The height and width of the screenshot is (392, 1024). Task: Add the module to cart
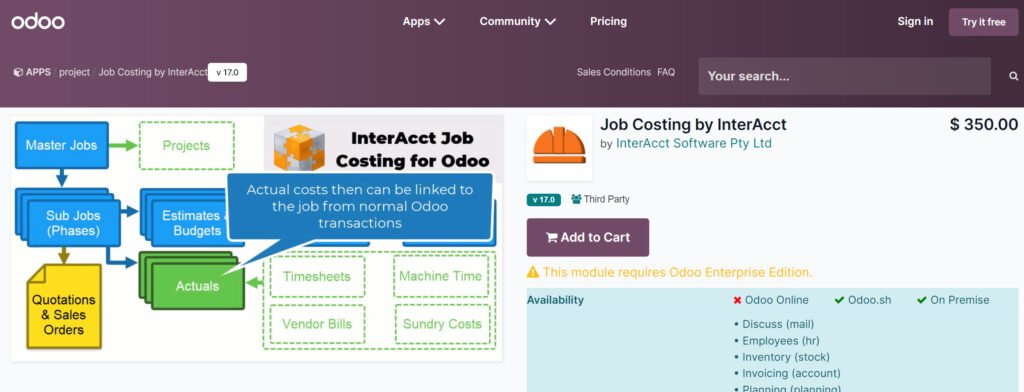coord(588,237)
